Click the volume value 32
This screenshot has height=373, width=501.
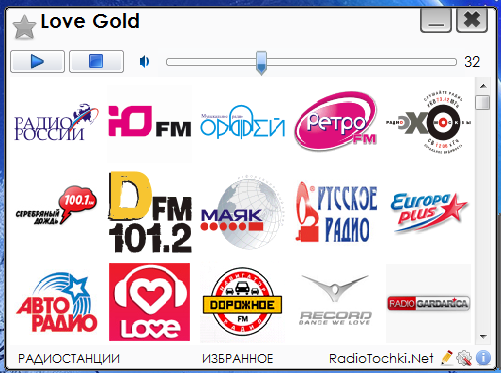[x=472, y=62]
